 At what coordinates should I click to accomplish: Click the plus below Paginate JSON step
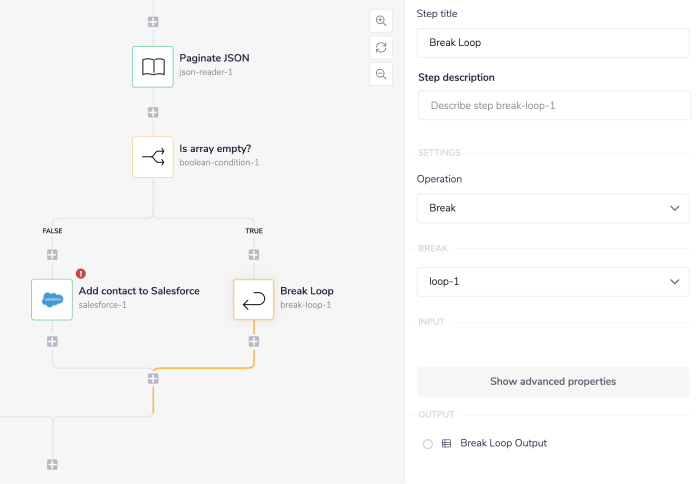pyautogui.click(x=153, y=112)
